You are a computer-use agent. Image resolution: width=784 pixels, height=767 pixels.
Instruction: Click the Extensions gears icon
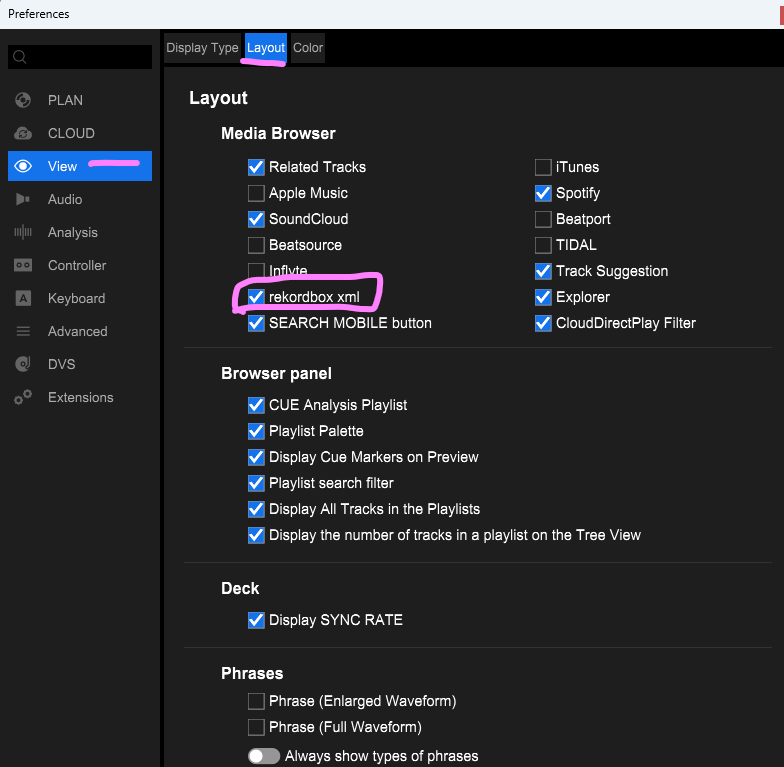[23, 398]
